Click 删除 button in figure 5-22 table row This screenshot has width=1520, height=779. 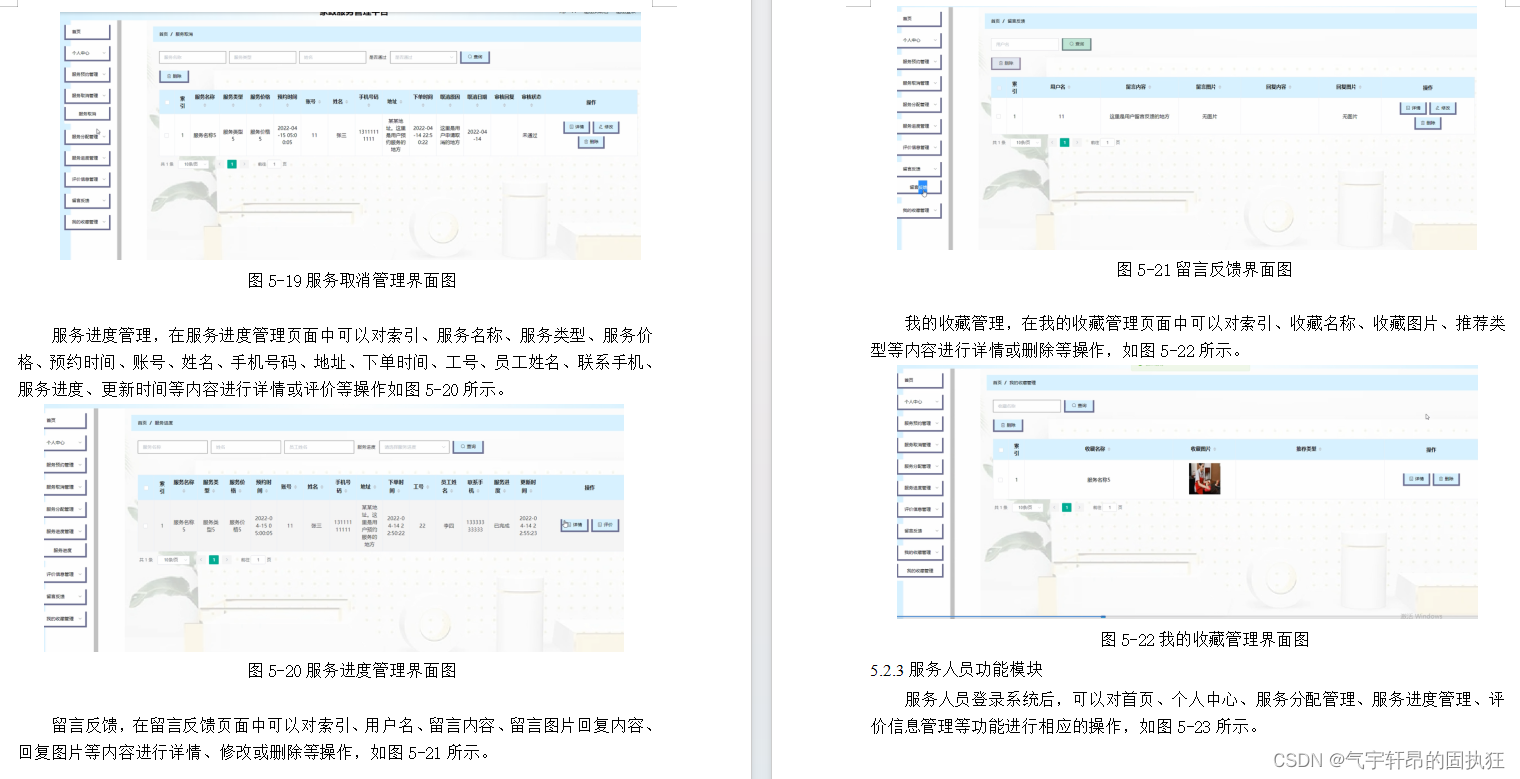click(x=1446, y=480)
